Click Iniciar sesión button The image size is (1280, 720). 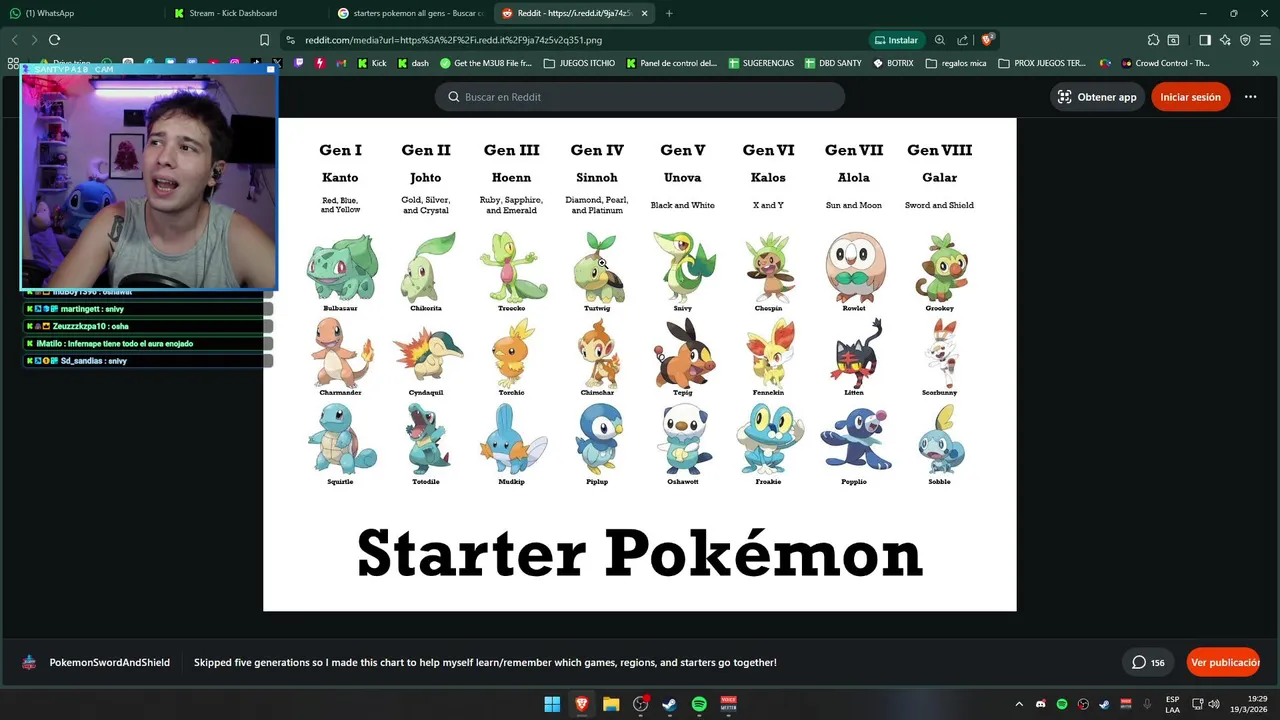1190,97
